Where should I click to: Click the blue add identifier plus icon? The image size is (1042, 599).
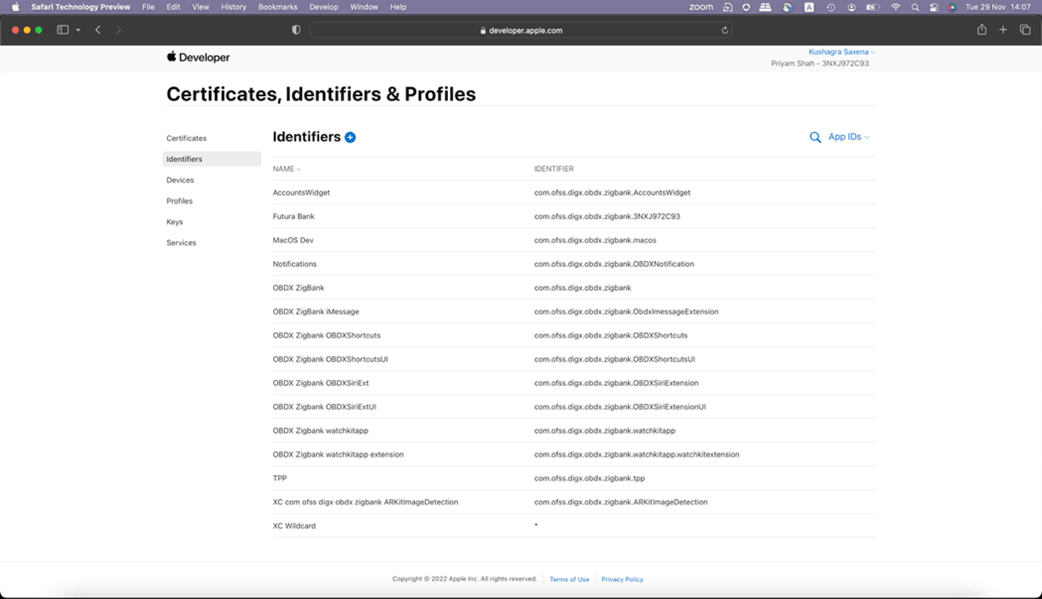coord(350,137)
